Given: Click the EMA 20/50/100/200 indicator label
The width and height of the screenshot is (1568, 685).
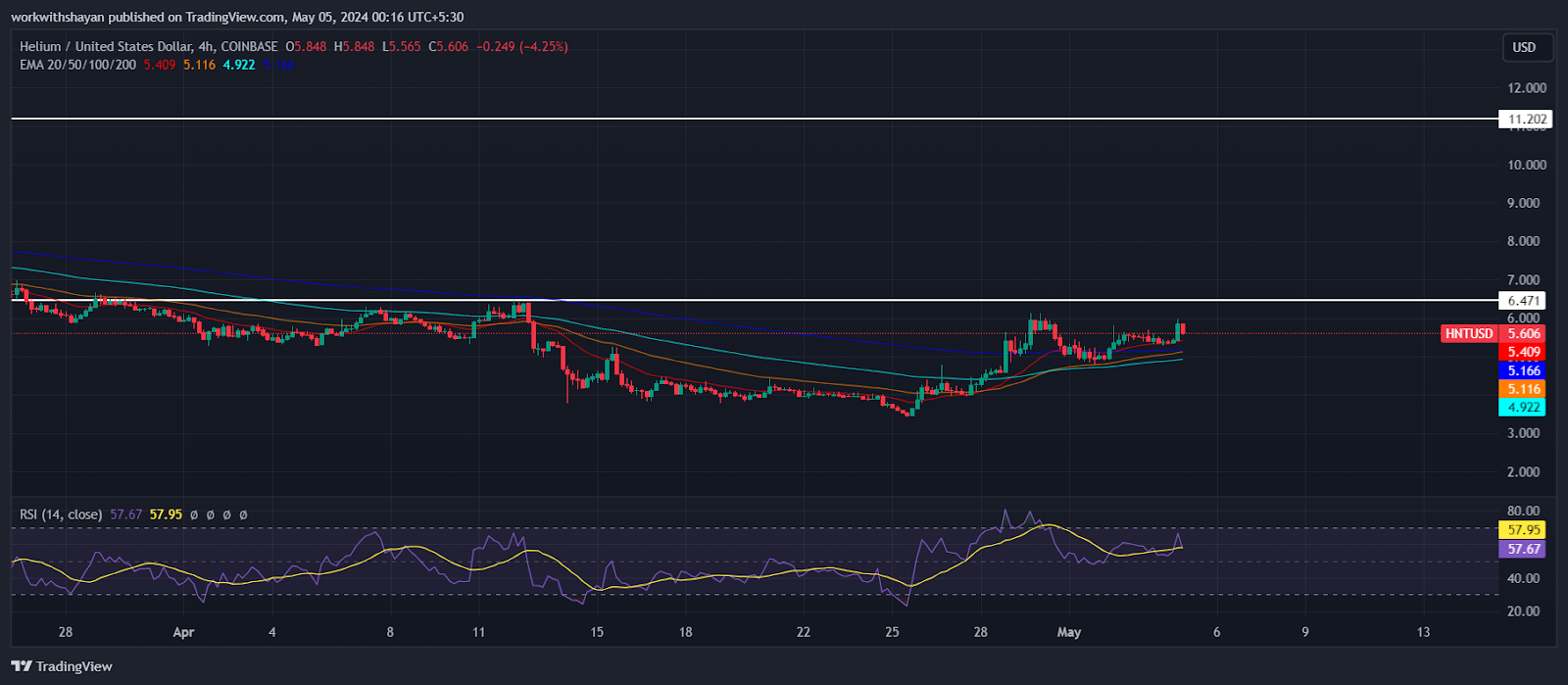Looking at the screenshot, I should pos(78,65).
